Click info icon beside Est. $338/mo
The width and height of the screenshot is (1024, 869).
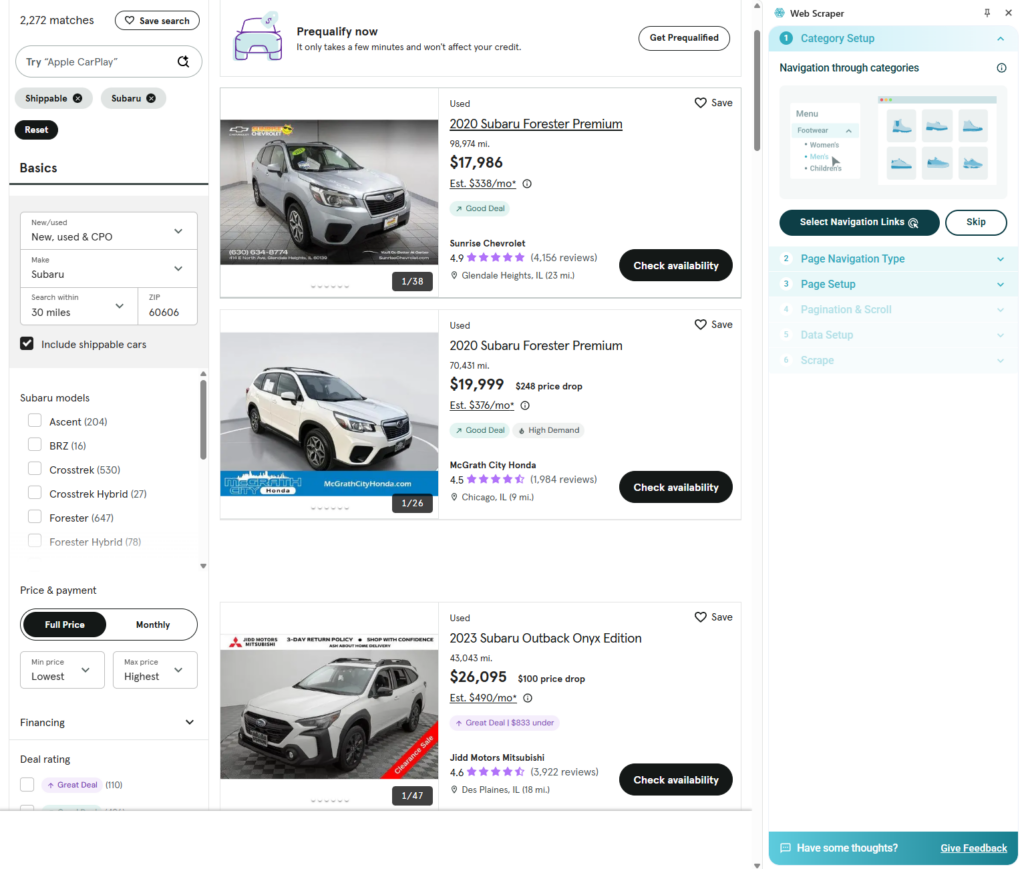[527, 184]
